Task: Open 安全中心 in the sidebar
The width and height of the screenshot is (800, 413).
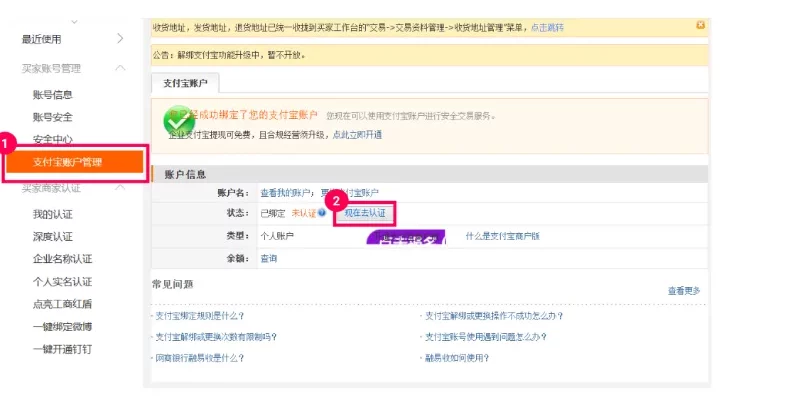Action: (53, 139)
